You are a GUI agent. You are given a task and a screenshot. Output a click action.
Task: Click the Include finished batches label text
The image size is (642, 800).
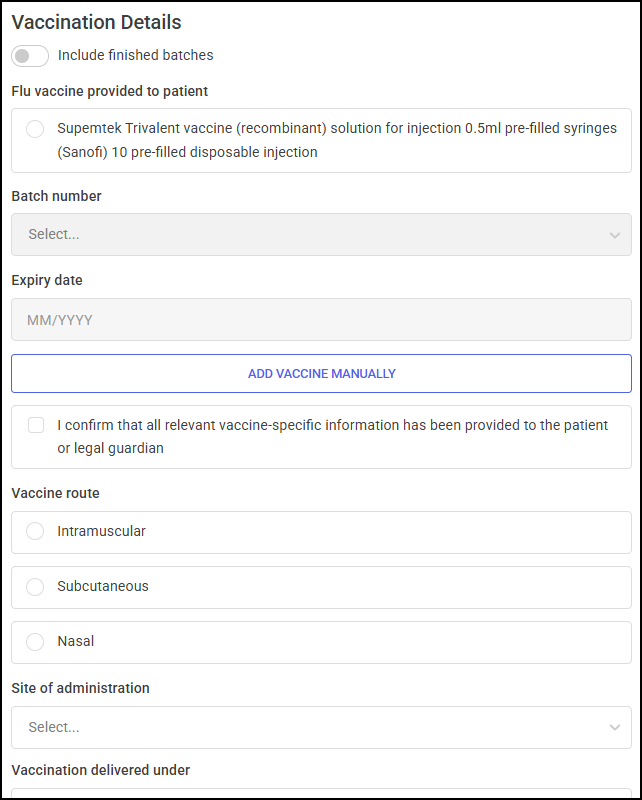[x=136, y=55]
